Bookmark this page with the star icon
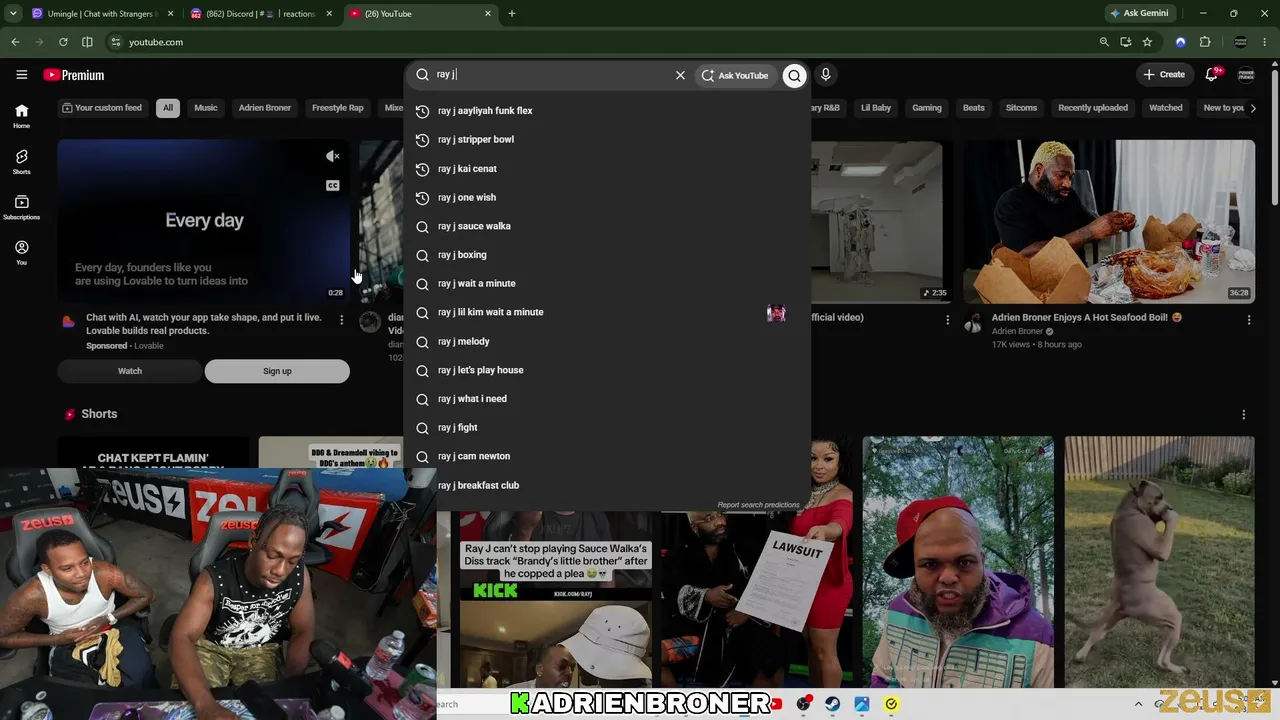The width and height of the screenshot is (1280, 720). [x=1147, y=42]
